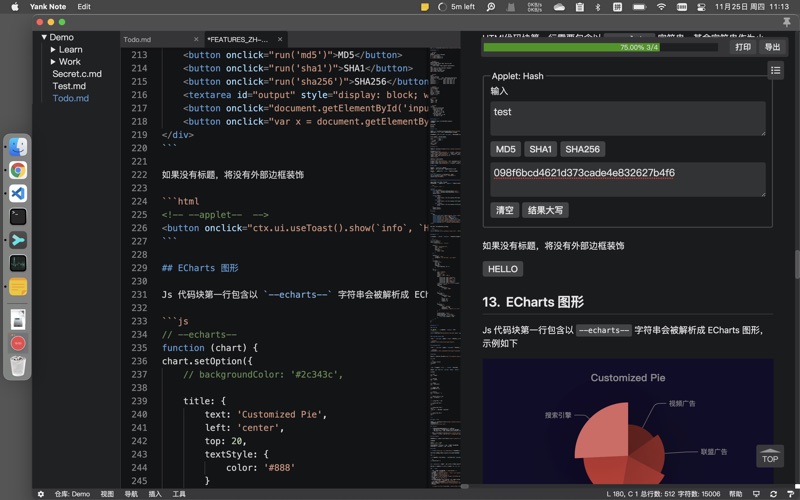Click the HELLO button in preview
Viewport: 800px width, 500px height.
[x=502, y=269]
